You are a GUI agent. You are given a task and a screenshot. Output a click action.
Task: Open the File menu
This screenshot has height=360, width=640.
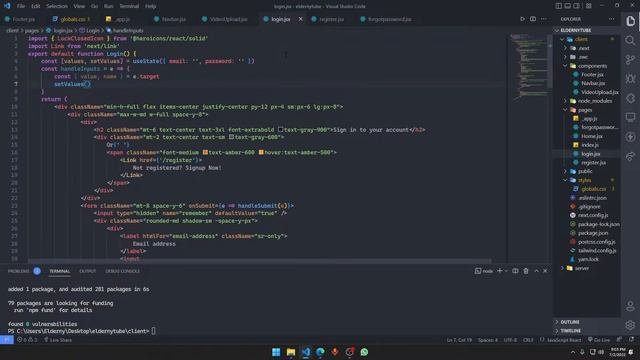click(21, 6)
